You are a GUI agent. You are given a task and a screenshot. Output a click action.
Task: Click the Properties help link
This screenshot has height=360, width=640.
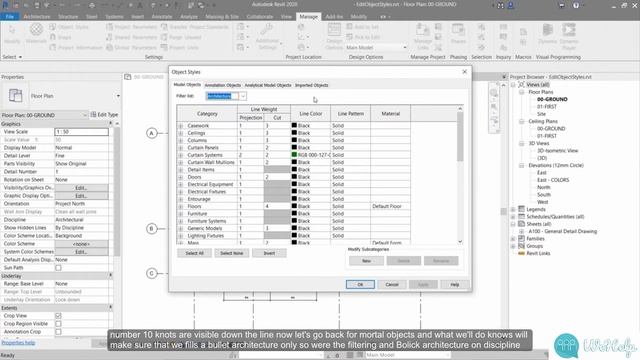click(x=18, y=343)
